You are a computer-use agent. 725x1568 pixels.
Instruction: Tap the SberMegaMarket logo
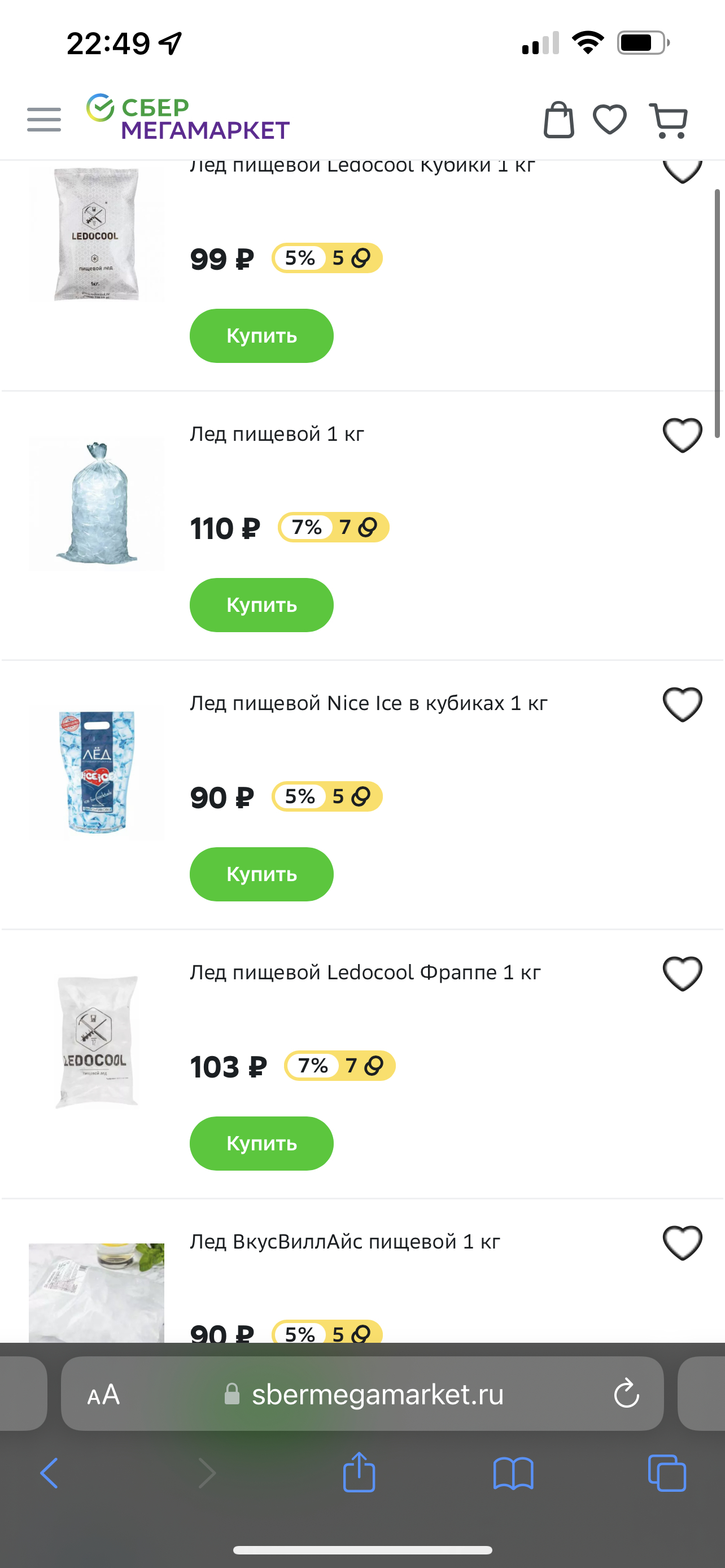tap(187, 117)
